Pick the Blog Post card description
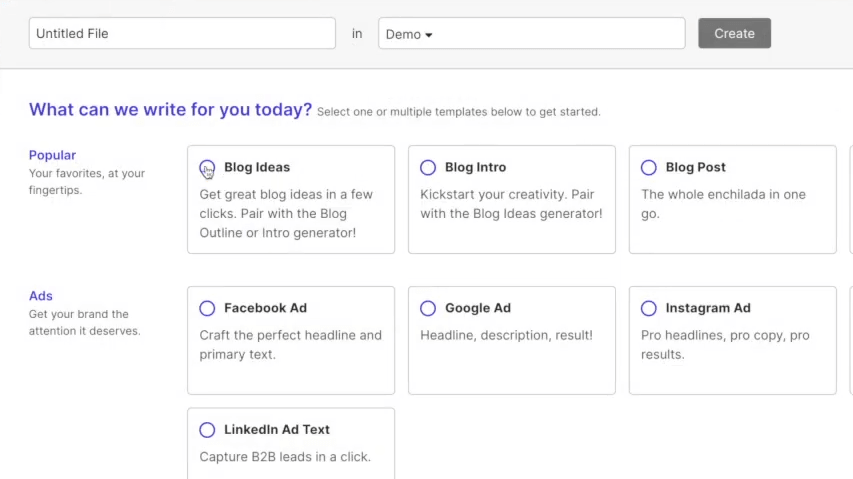This screenshot has width=853, height=479. 723,204
